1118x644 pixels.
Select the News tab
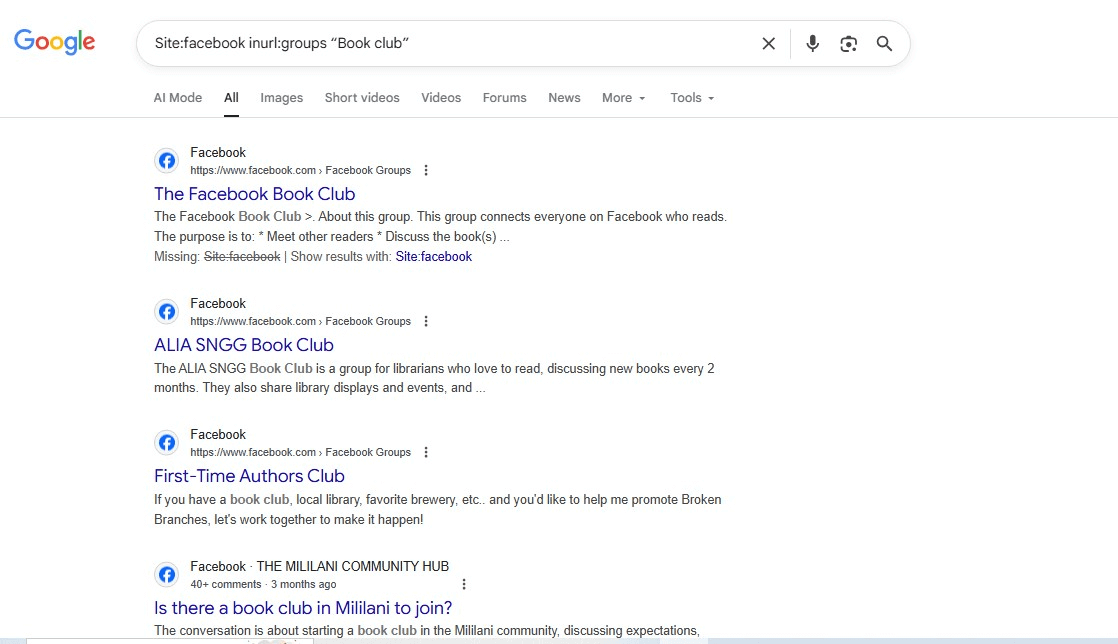click(x=564, y=97)
